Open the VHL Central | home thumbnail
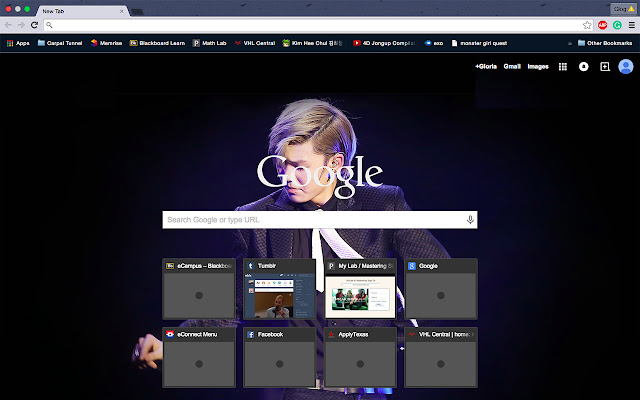 (x=441, y=357)
